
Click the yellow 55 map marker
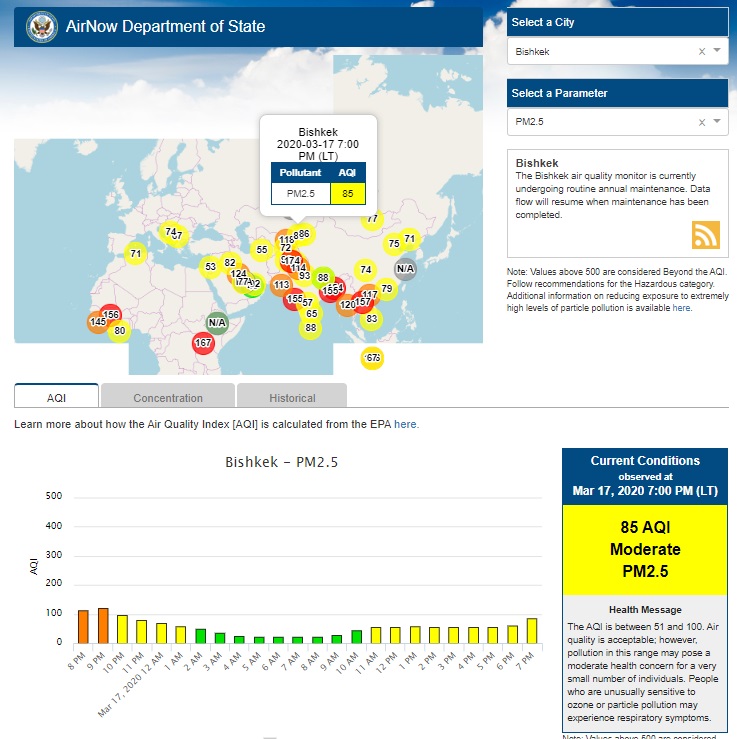click(262, 250)
